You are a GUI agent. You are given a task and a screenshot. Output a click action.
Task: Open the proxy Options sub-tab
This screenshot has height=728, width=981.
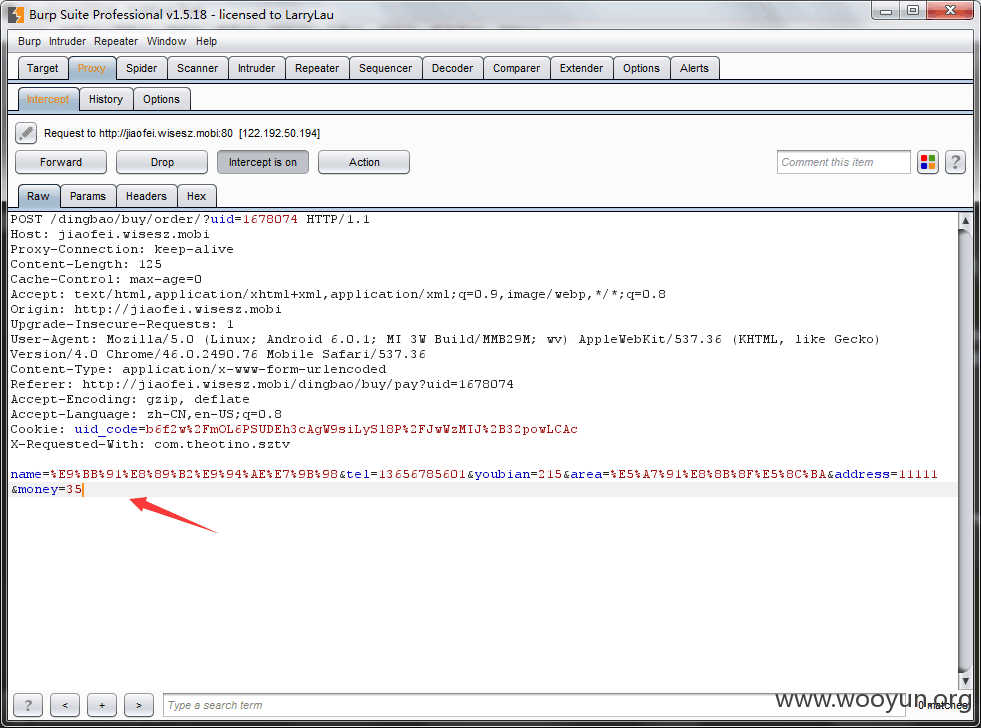[x=161, y=99]
